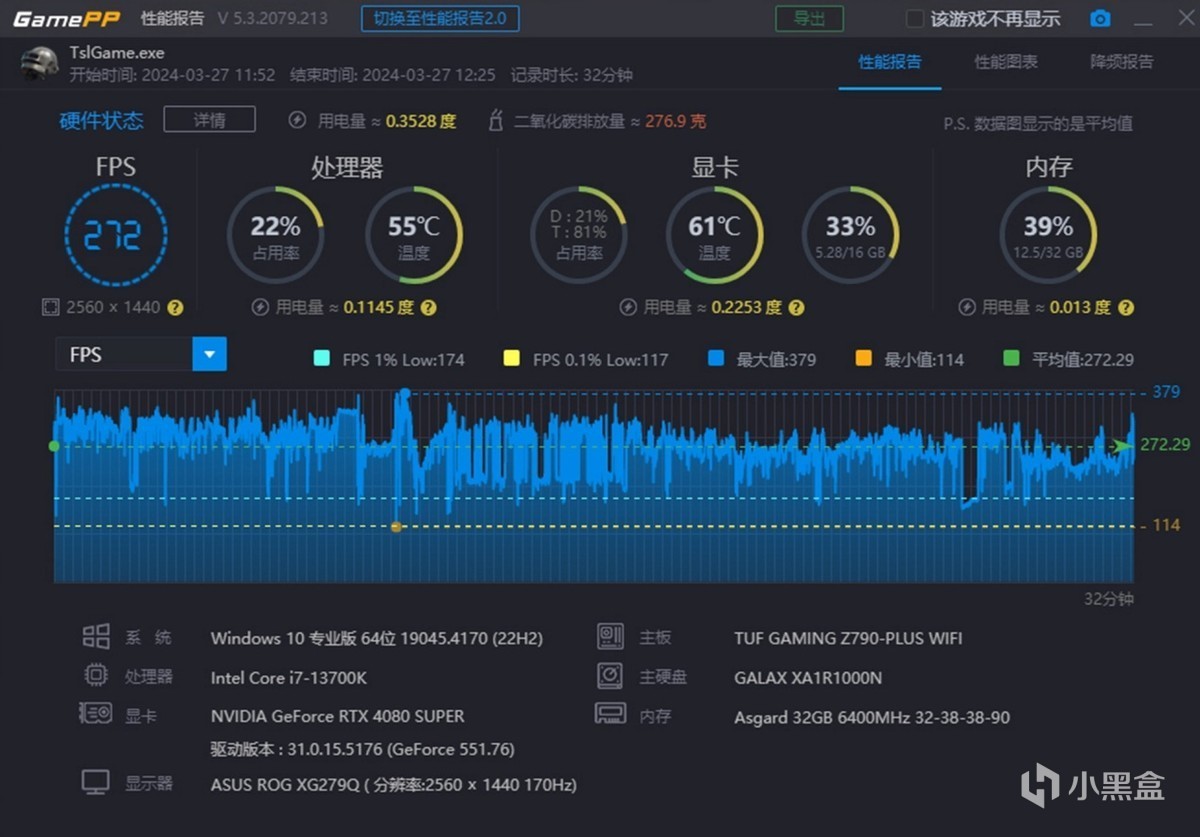Click the driver version 31.0.15.5176 text
Viewport: 1200px width, 837px height.
point(362,749)
